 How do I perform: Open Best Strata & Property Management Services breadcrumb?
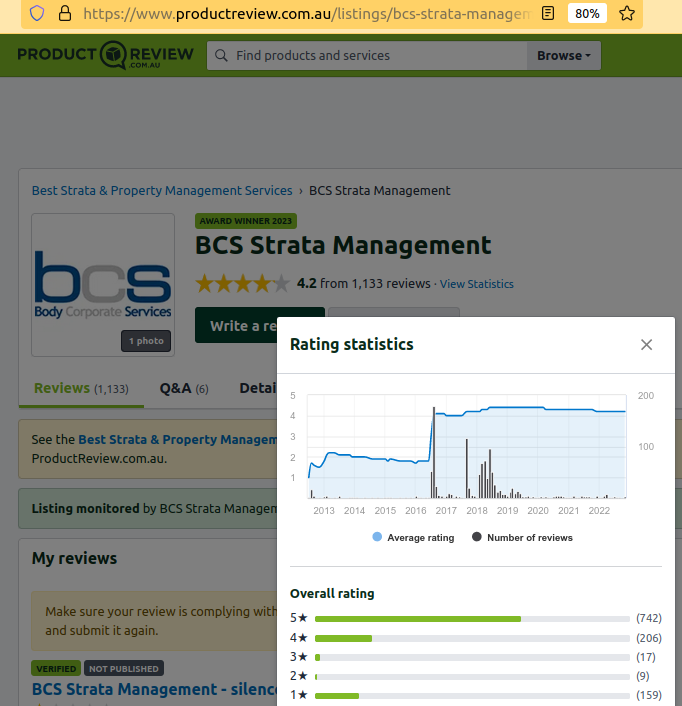tap(162, 190)
